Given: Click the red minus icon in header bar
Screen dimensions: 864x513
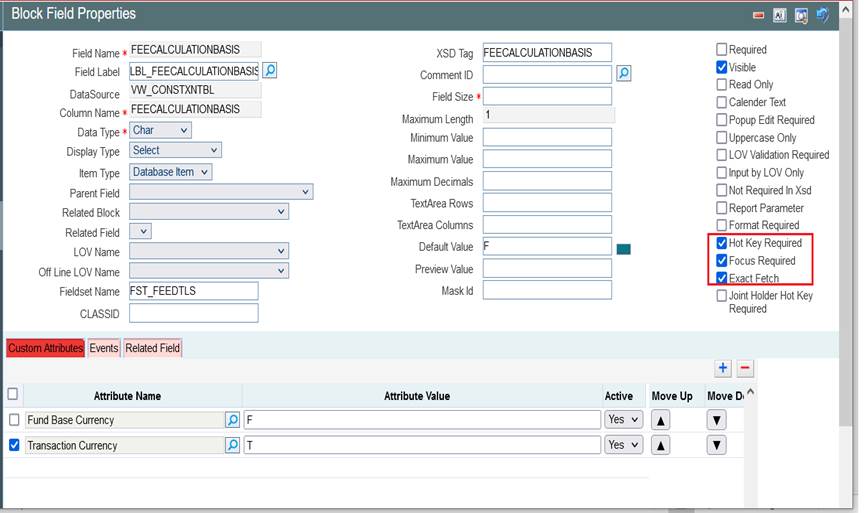Looking at the screenshot, I should tap(758, 15).
